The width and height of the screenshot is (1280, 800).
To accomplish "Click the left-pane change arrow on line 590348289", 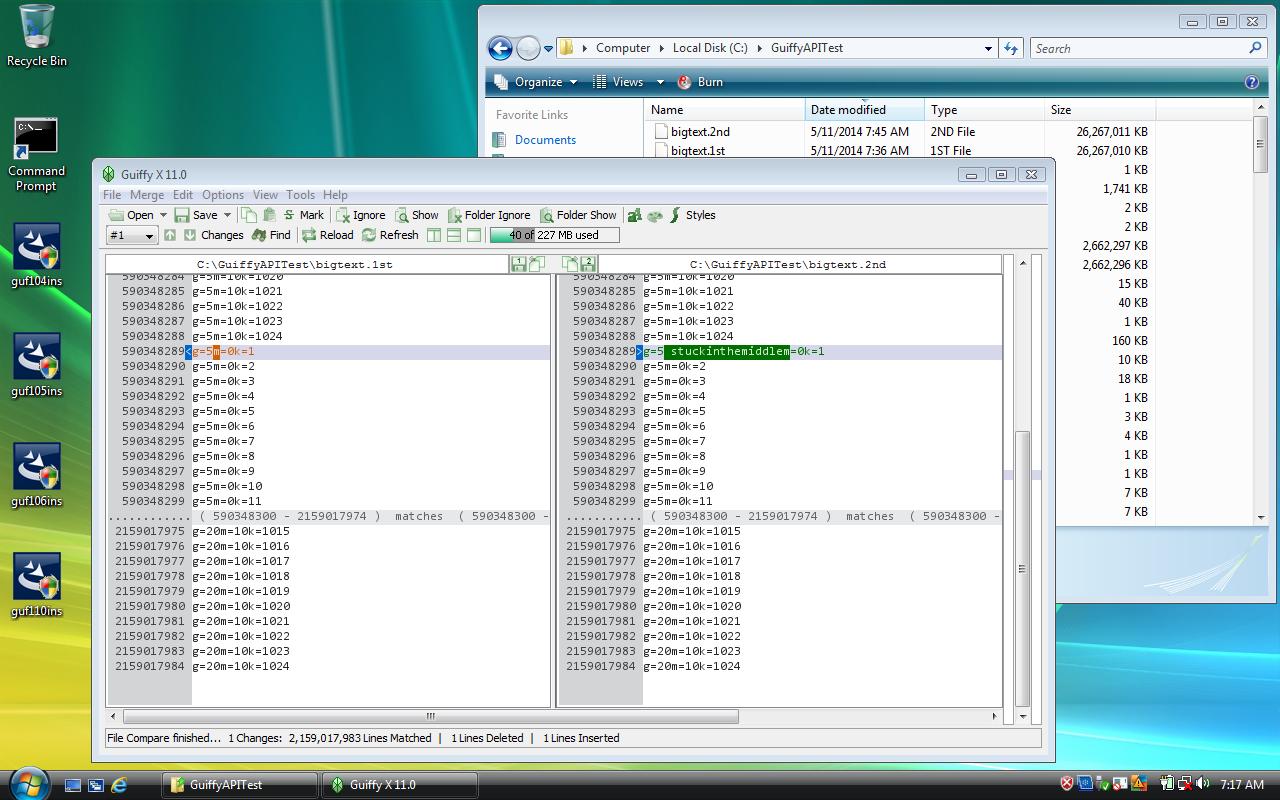I will coord(189,352).
